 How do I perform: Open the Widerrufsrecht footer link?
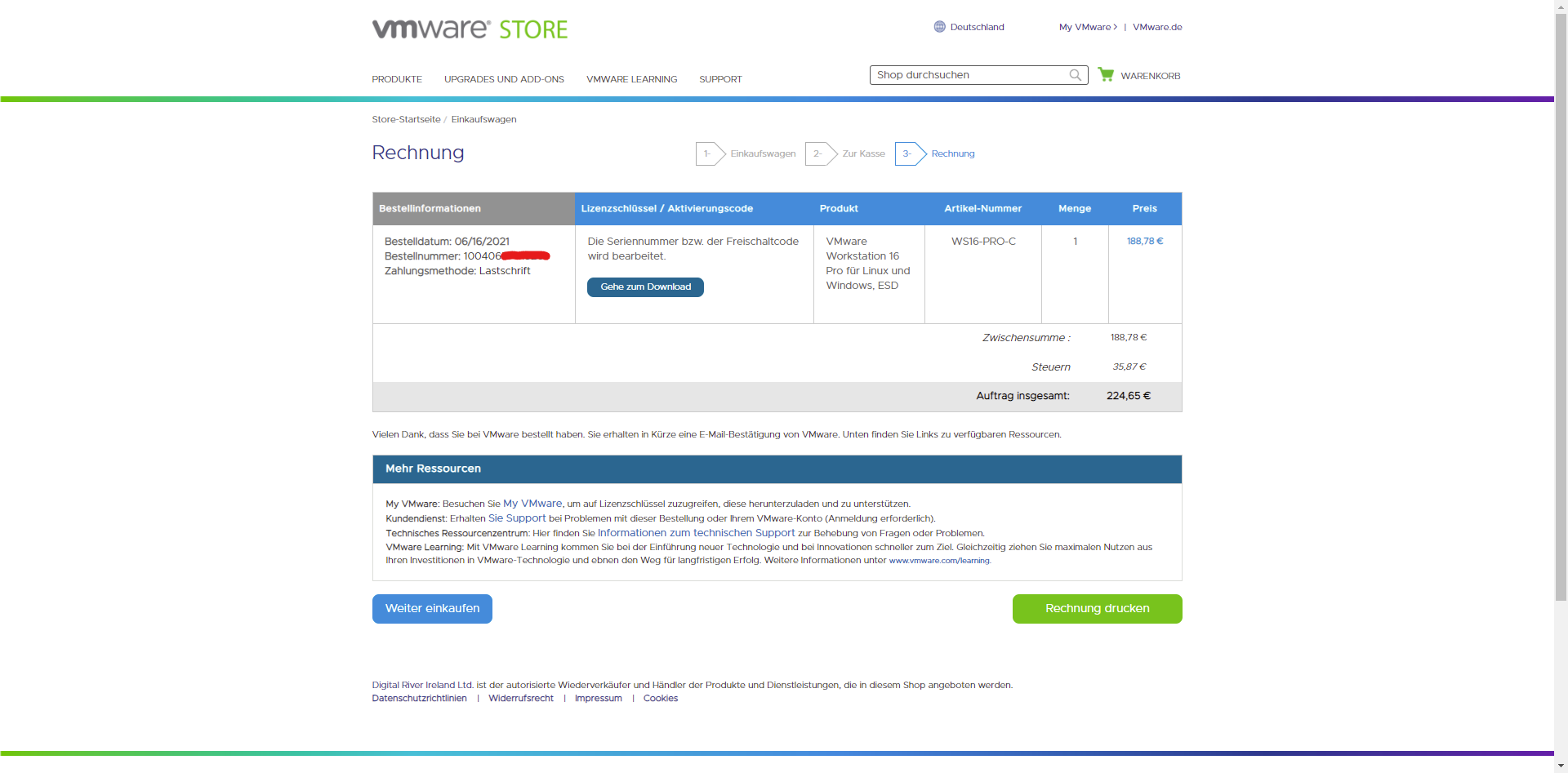click(521, 698)
